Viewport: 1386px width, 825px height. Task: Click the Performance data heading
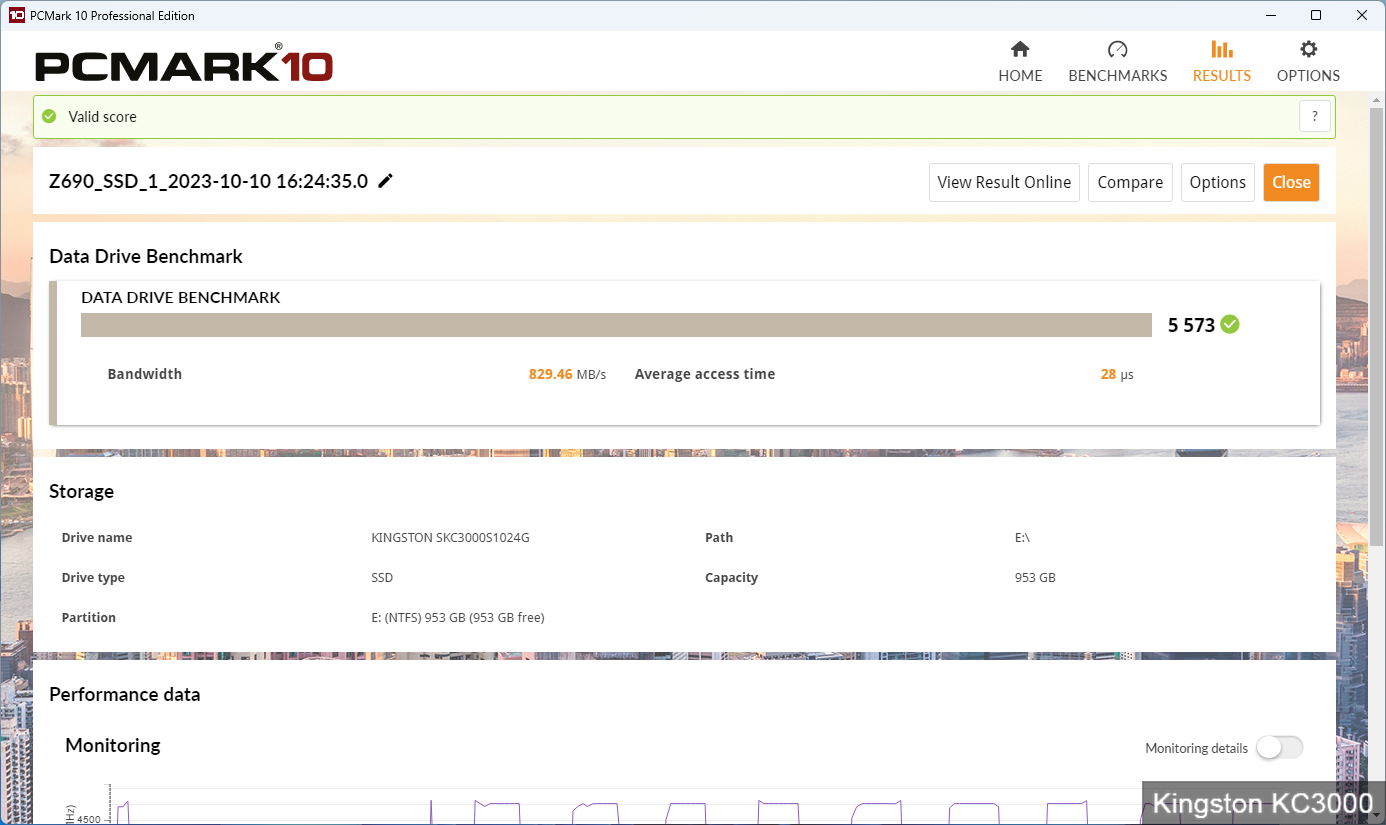[x=125, y=694]
